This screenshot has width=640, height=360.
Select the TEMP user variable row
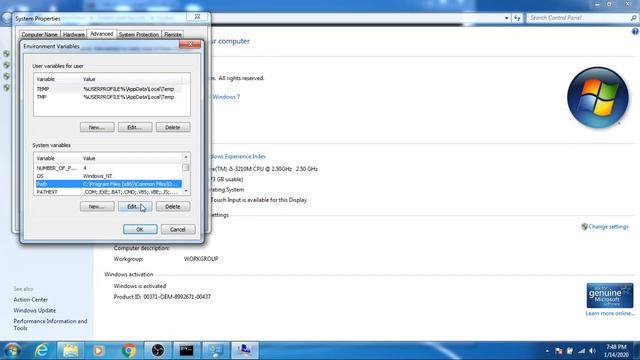[x=109, y=89]
